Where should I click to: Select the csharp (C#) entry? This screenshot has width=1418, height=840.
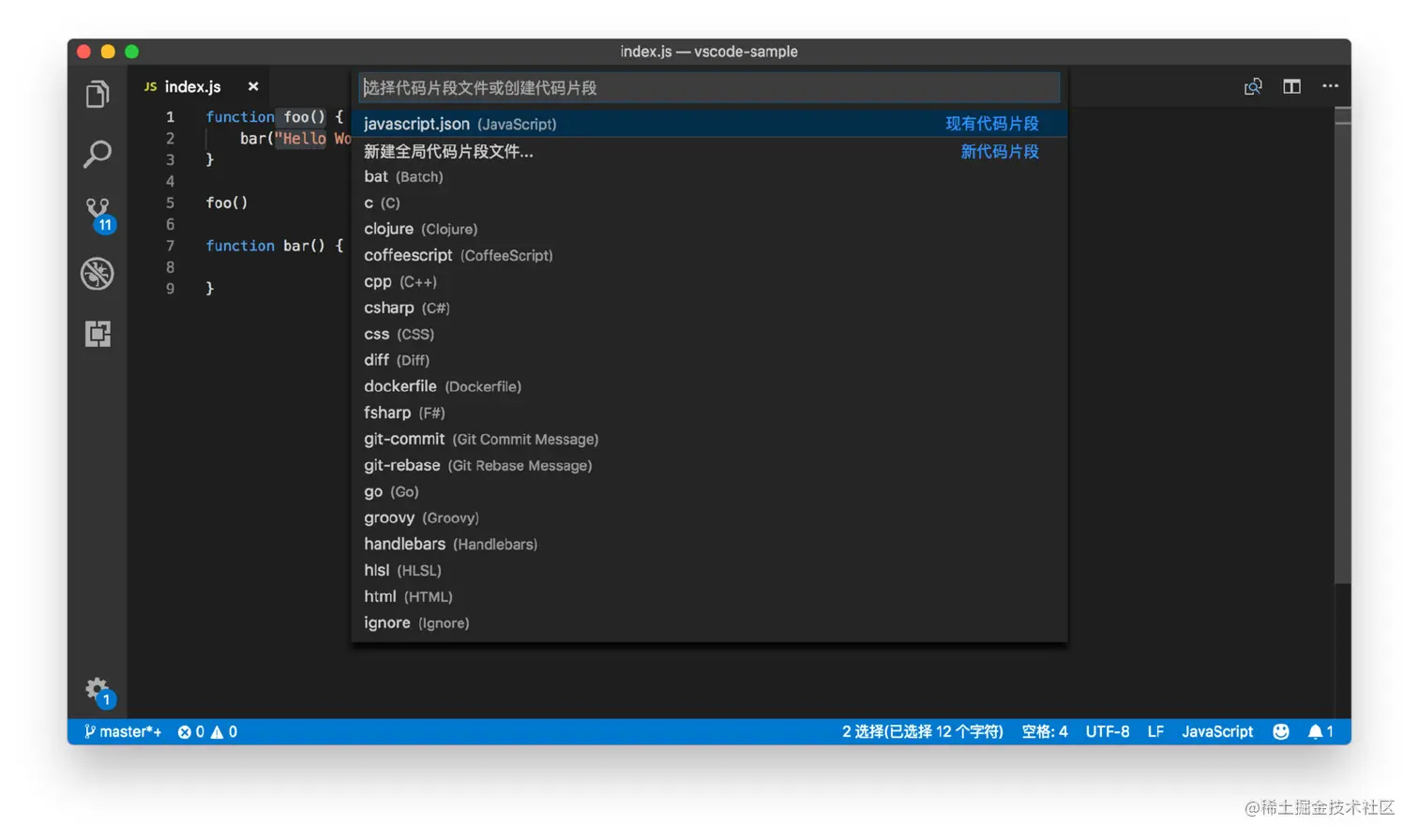pos(709,307)
